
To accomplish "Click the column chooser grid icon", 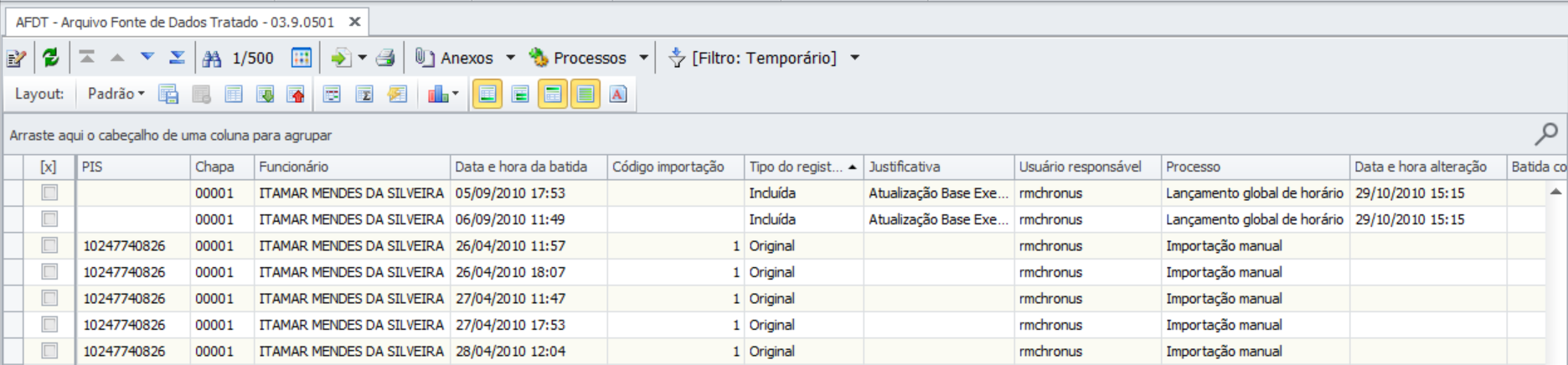I will click(x=333, y=94).
